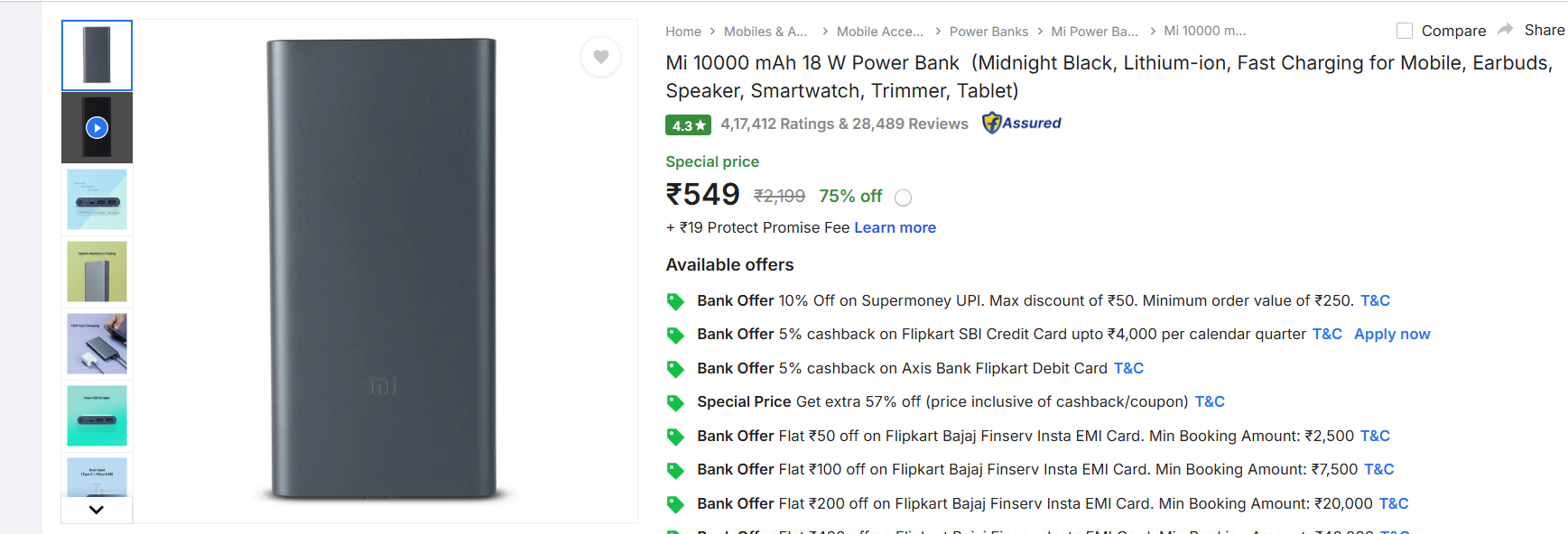Screen dimensions: 1568x534
Task: Click the Flipkart Assured badge
Action: click(1021, 123)
